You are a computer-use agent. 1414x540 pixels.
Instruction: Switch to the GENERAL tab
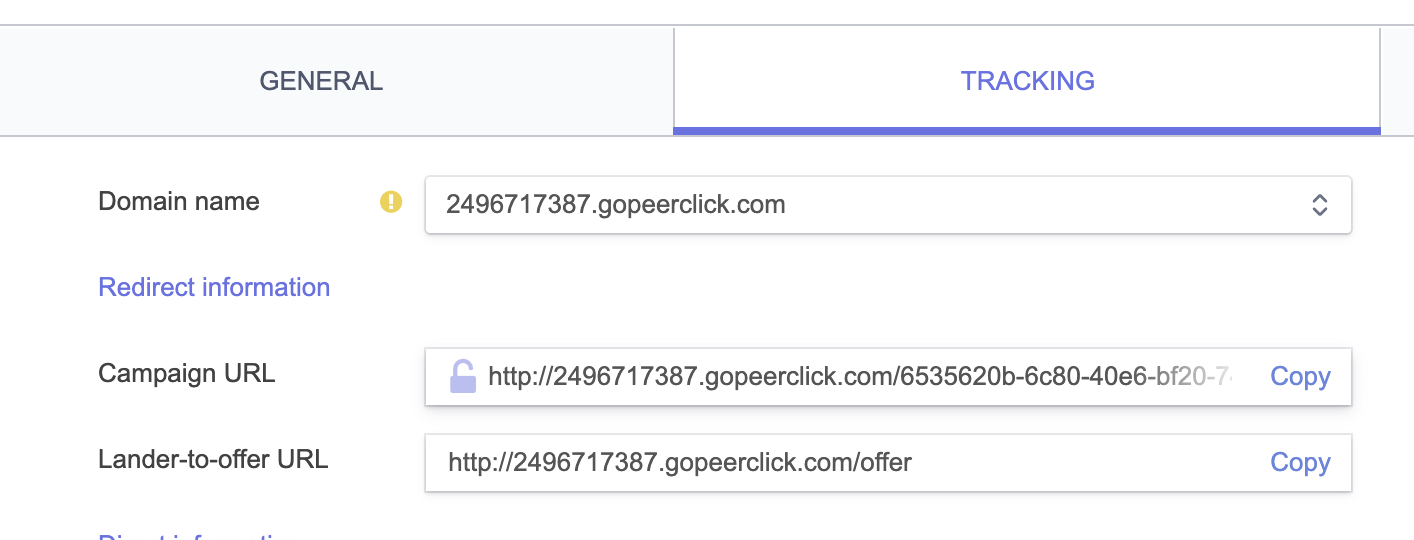pyautogui.click(x=321, y=81)
